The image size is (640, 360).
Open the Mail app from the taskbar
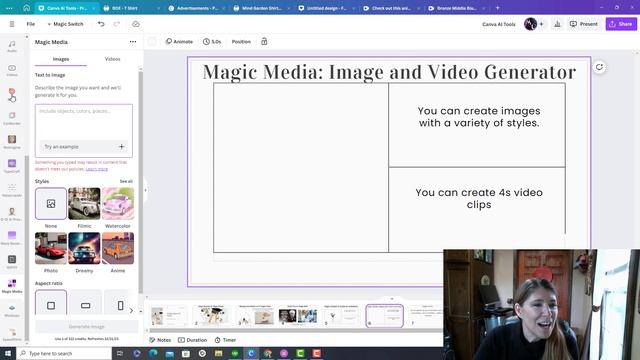click(x=169, y=353)
